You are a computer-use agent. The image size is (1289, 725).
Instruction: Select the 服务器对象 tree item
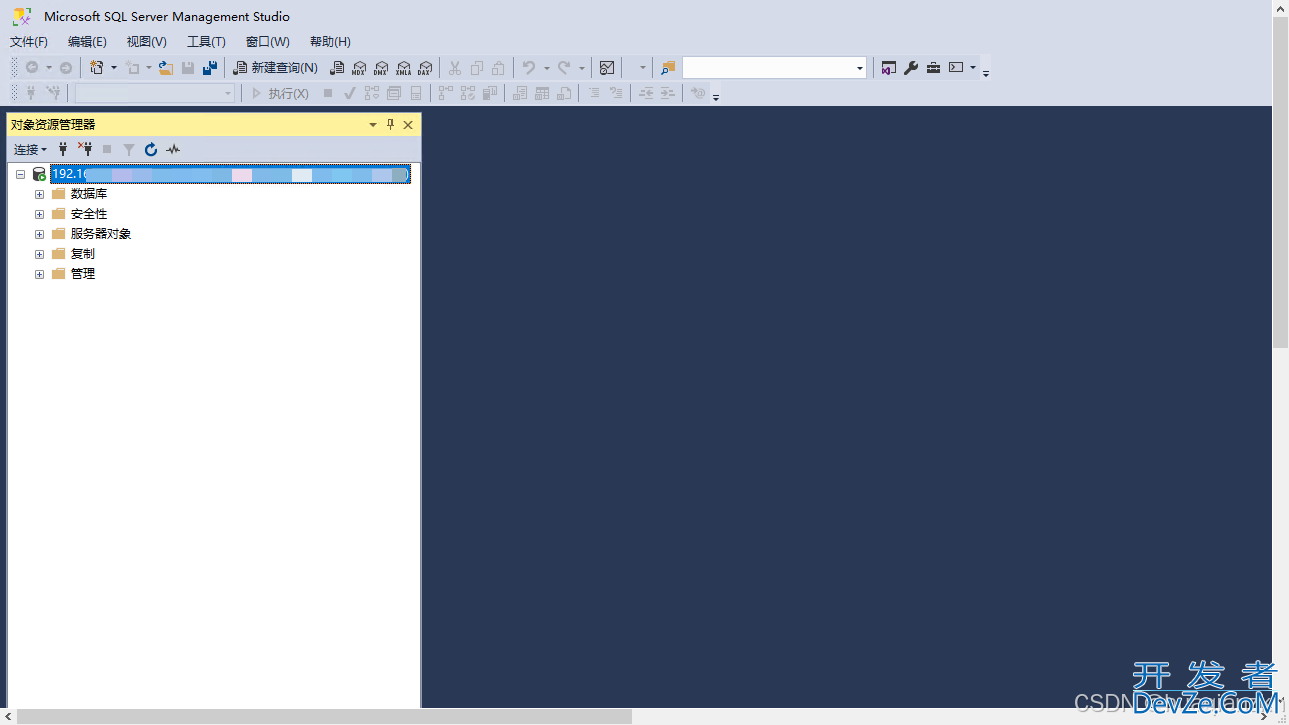101,234
